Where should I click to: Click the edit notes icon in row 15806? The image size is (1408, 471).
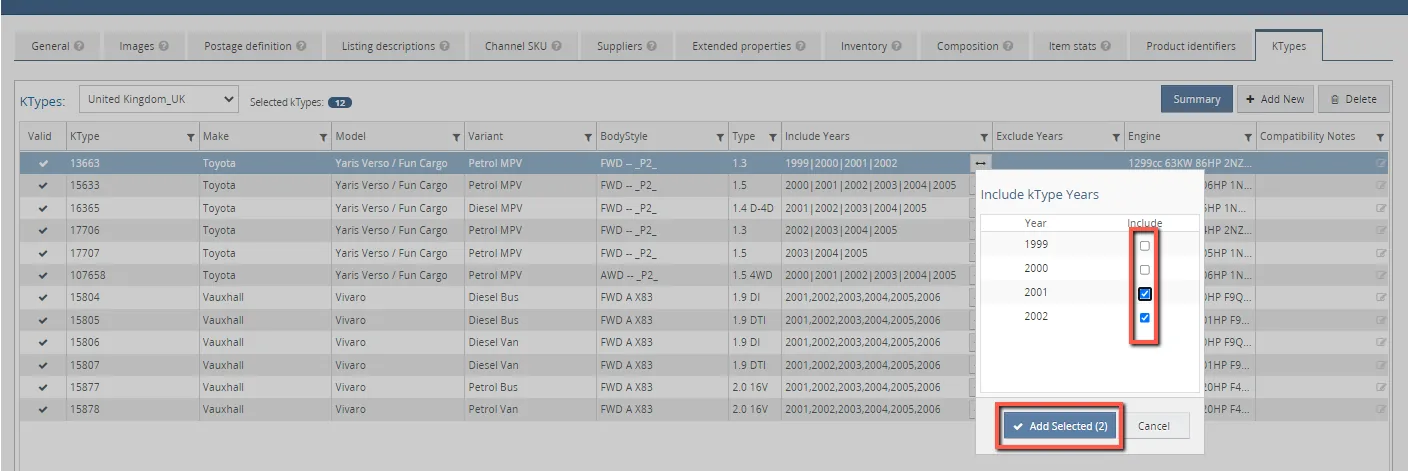coord(1381,342)
